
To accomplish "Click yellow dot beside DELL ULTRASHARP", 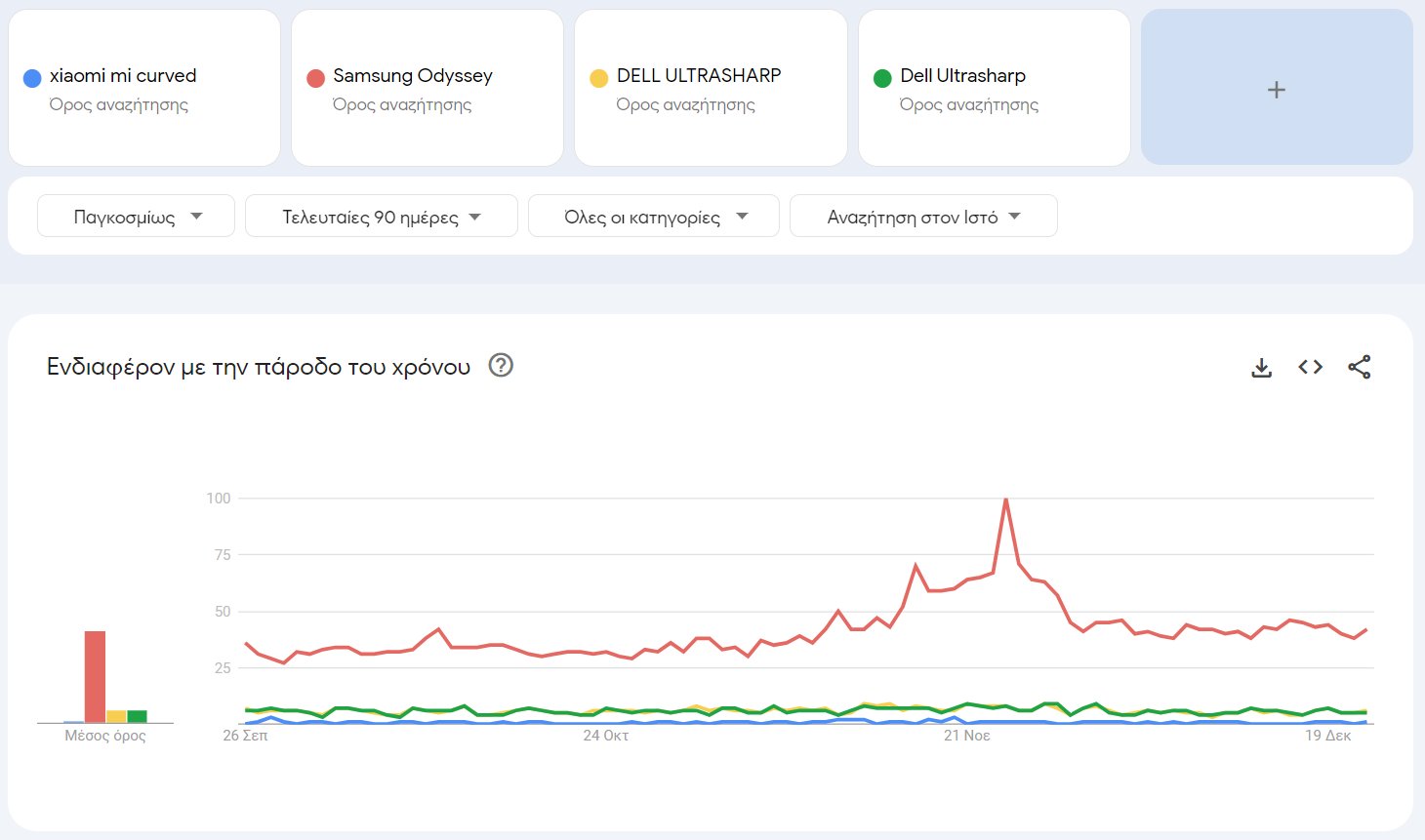I will (x=599, y=78).
